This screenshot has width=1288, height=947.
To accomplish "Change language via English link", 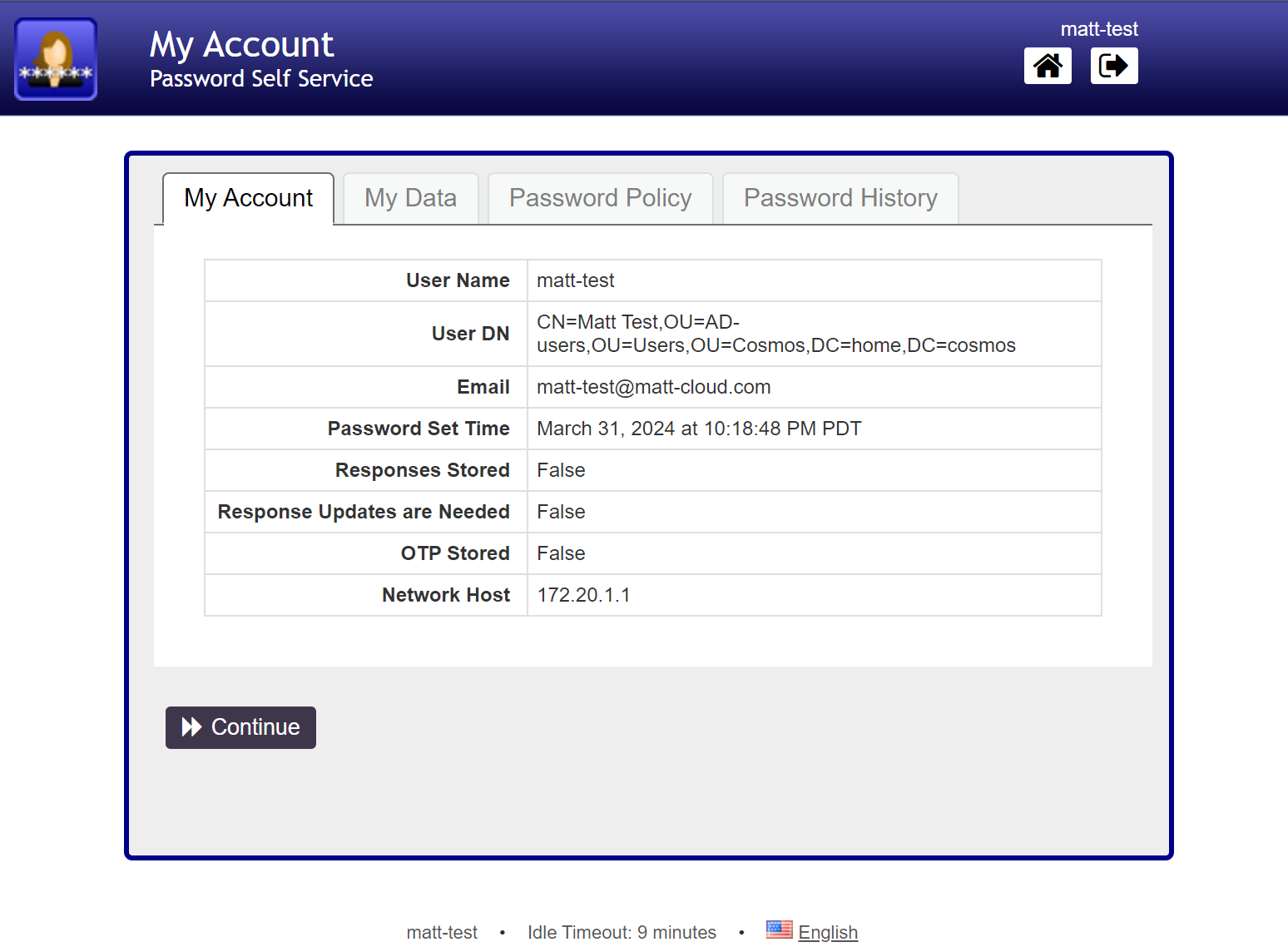I will 827,932.
